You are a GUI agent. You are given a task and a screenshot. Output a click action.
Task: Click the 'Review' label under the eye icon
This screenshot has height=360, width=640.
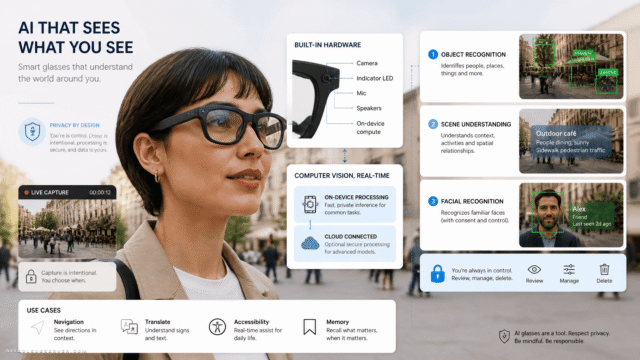pos(534,281)
